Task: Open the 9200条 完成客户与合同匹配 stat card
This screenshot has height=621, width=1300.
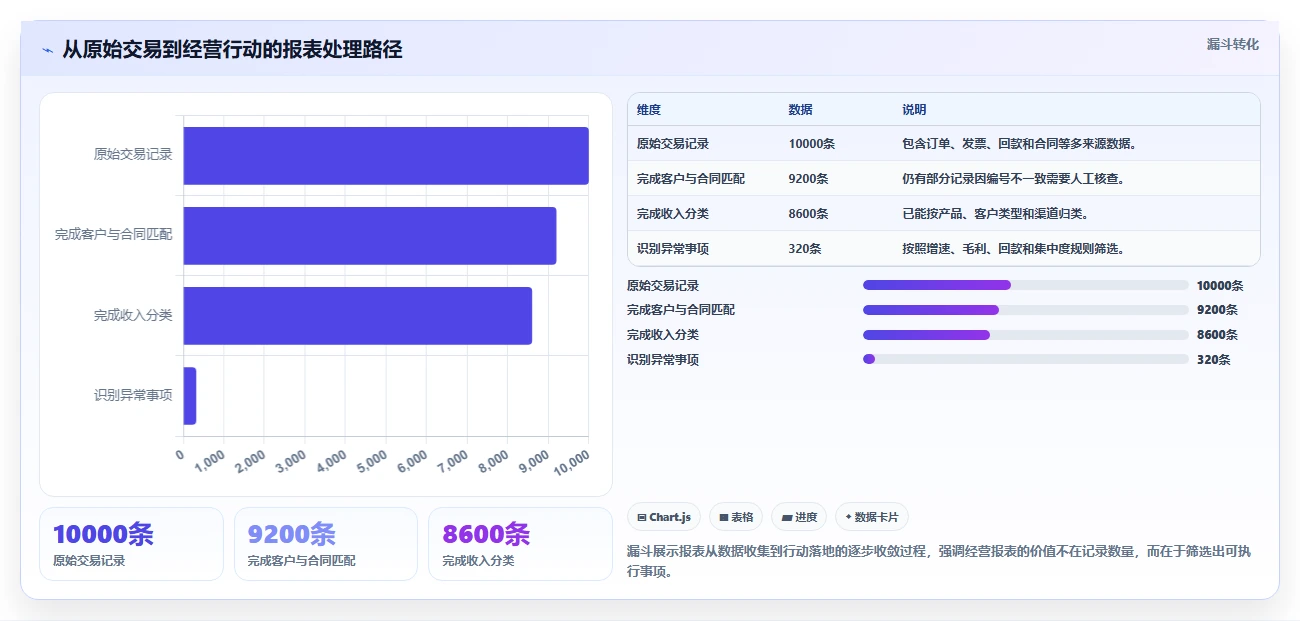Action: [326, 544]
